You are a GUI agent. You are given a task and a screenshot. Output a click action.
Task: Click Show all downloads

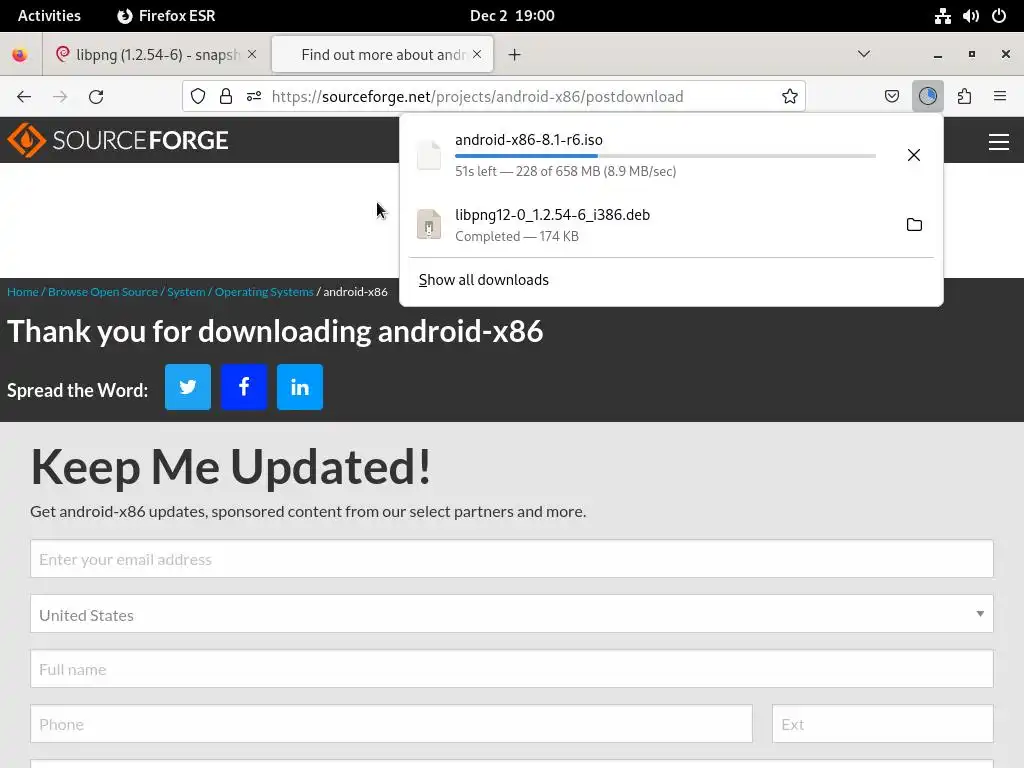click(x=483, y=280)
